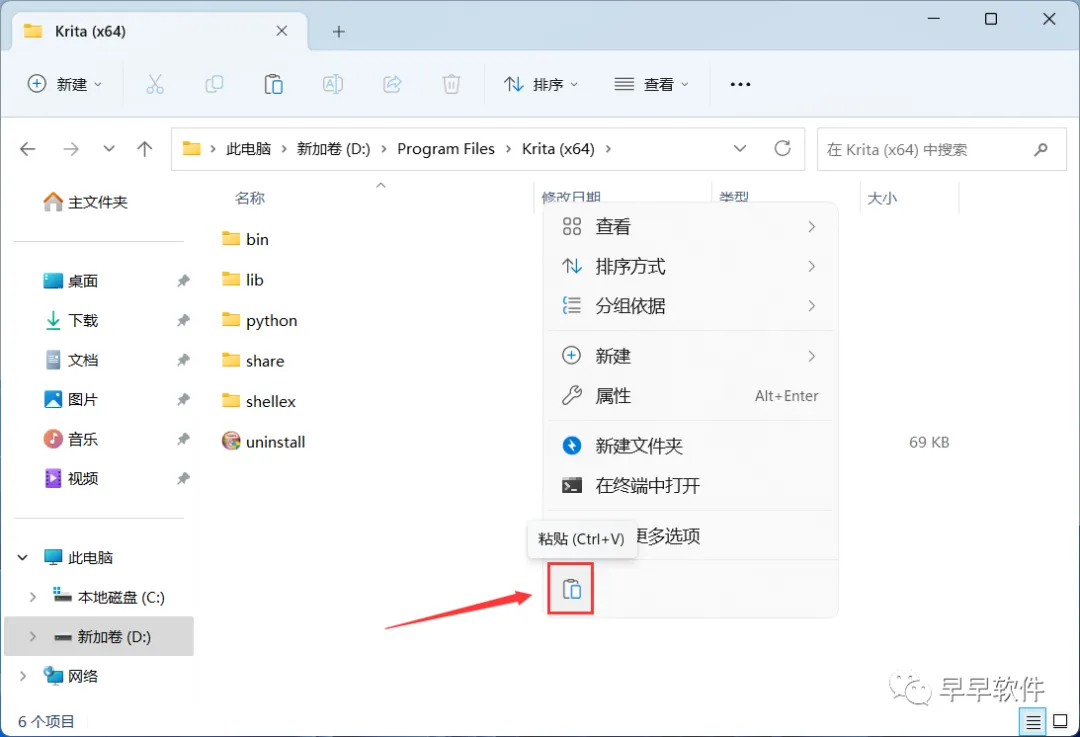Click pin icon beside 视频
1080x737 pixels.
coord(183,479)
